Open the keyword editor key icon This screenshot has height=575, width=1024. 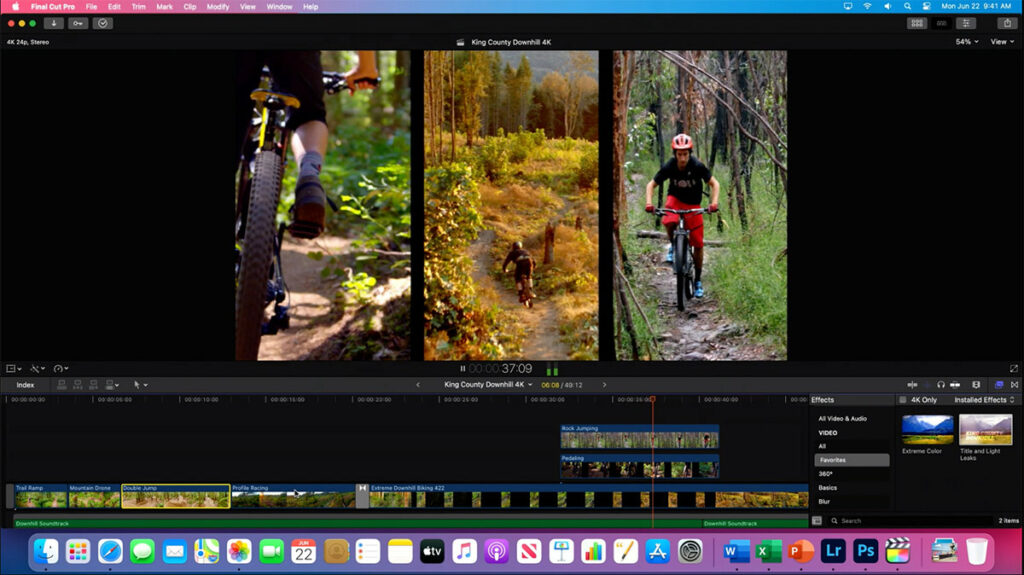pos(78,24)
